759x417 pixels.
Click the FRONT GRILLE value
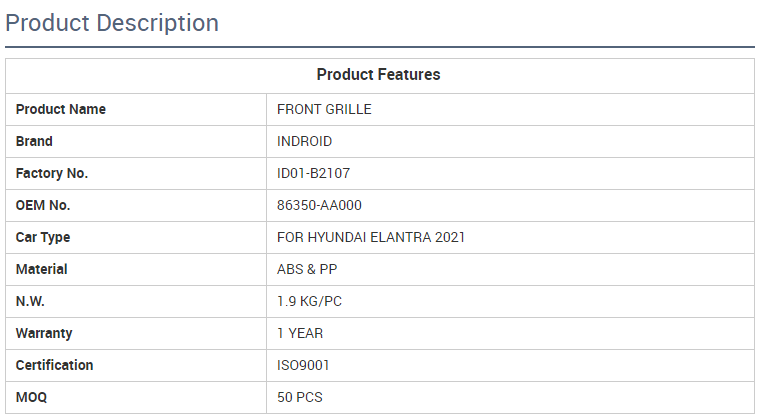pos(324,109)
